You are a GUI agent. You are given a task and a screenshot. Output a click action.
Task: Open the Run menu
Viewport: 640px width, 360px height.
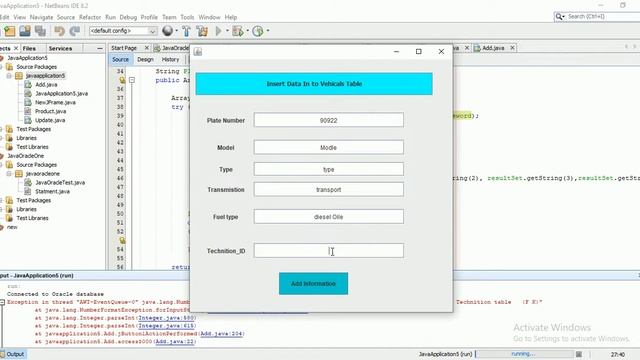[x=110, y=17]
